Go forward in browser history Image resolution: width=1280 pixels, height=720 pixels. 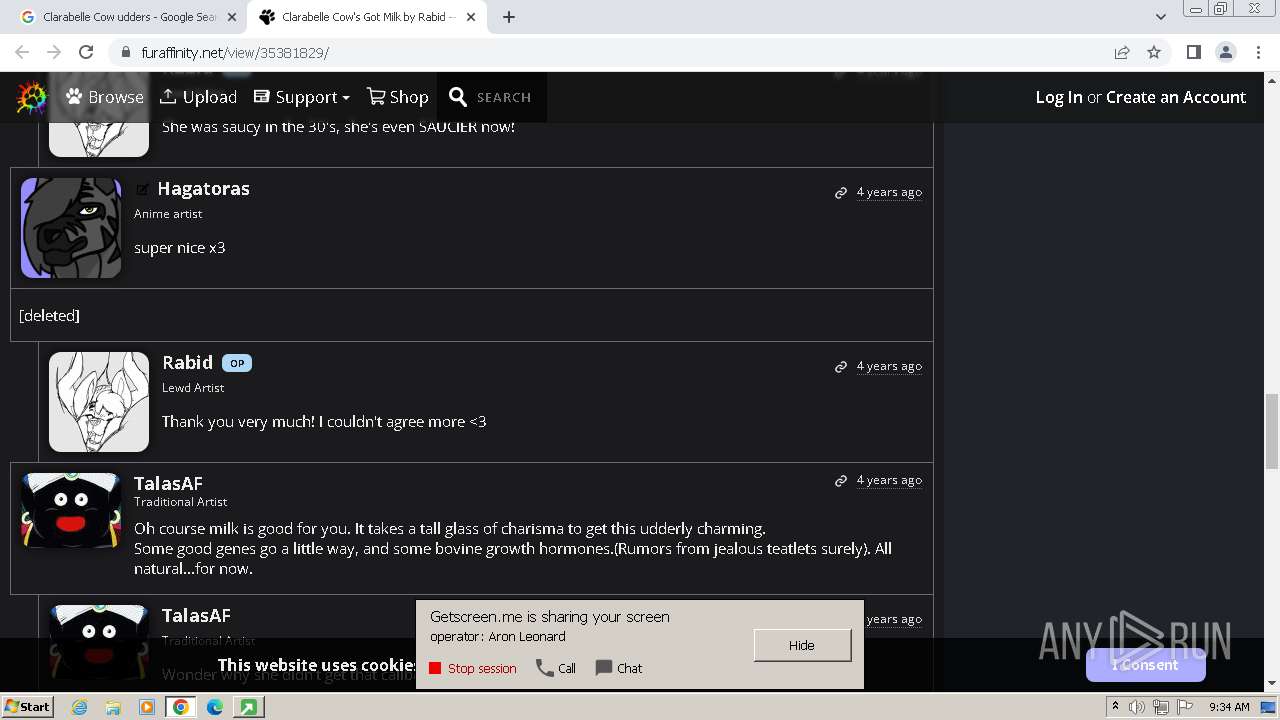pyautogui.click(x=54, y=52)
